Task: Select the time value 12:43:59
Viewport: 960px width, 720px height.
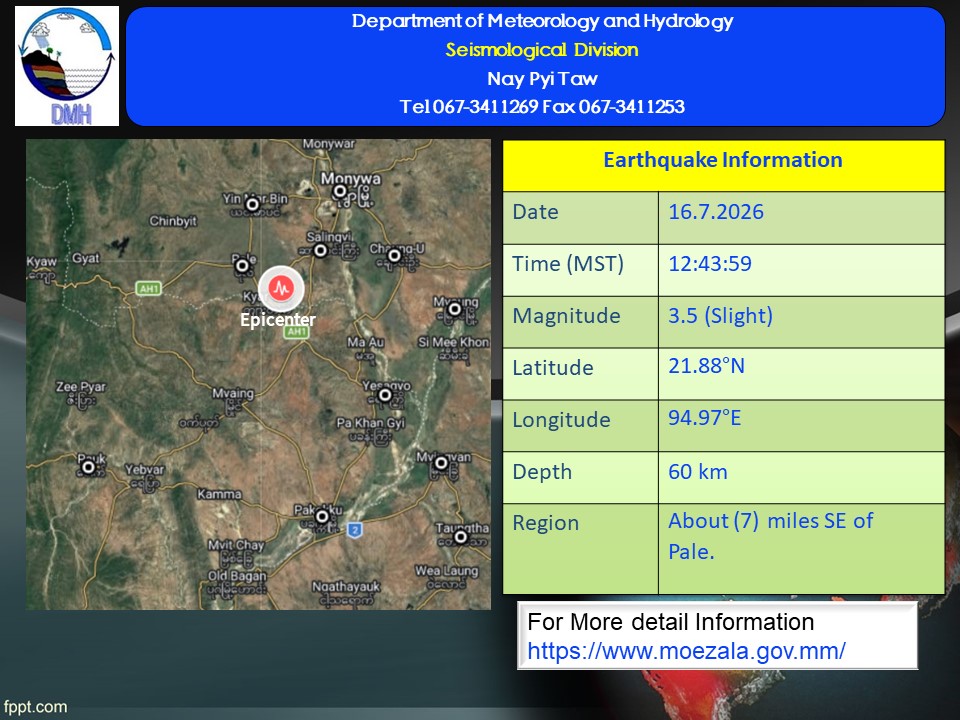Action: point(710,264)
